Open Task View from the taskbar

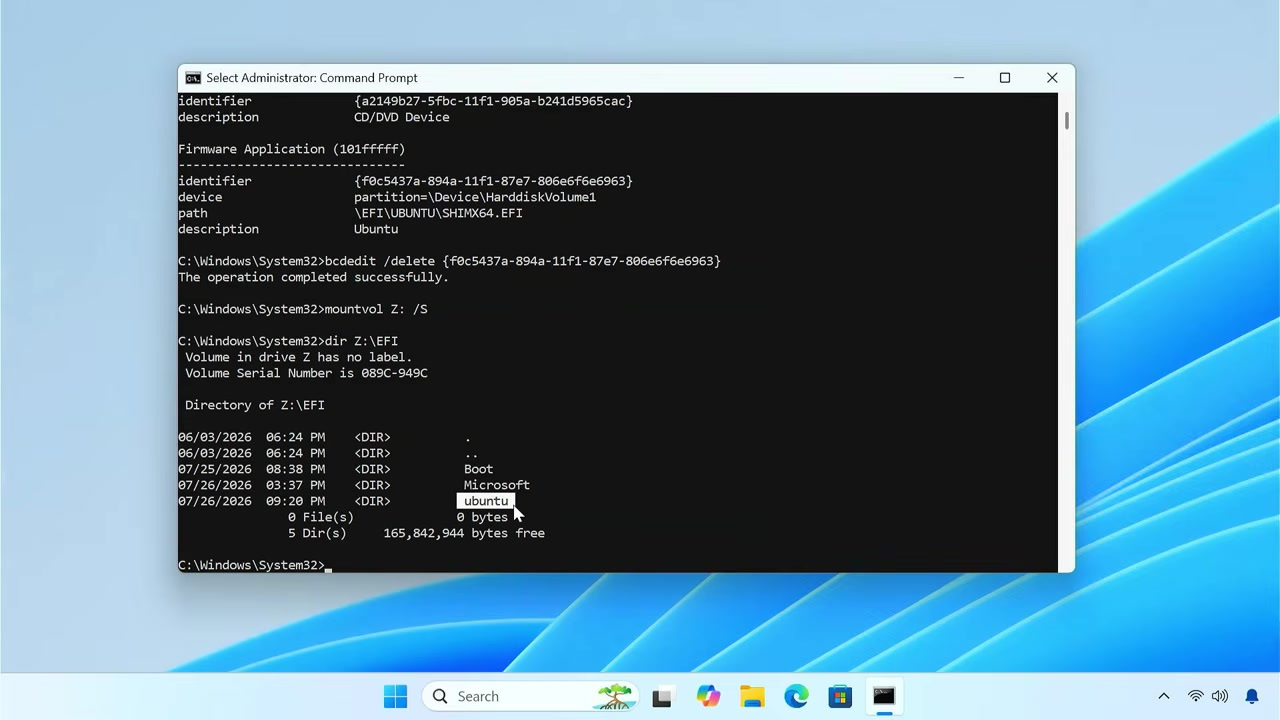(661, 697)
